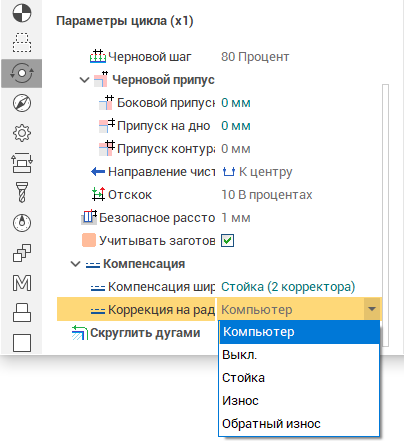
Task: Click the 10 В процентах value
Action: point(267,195)
